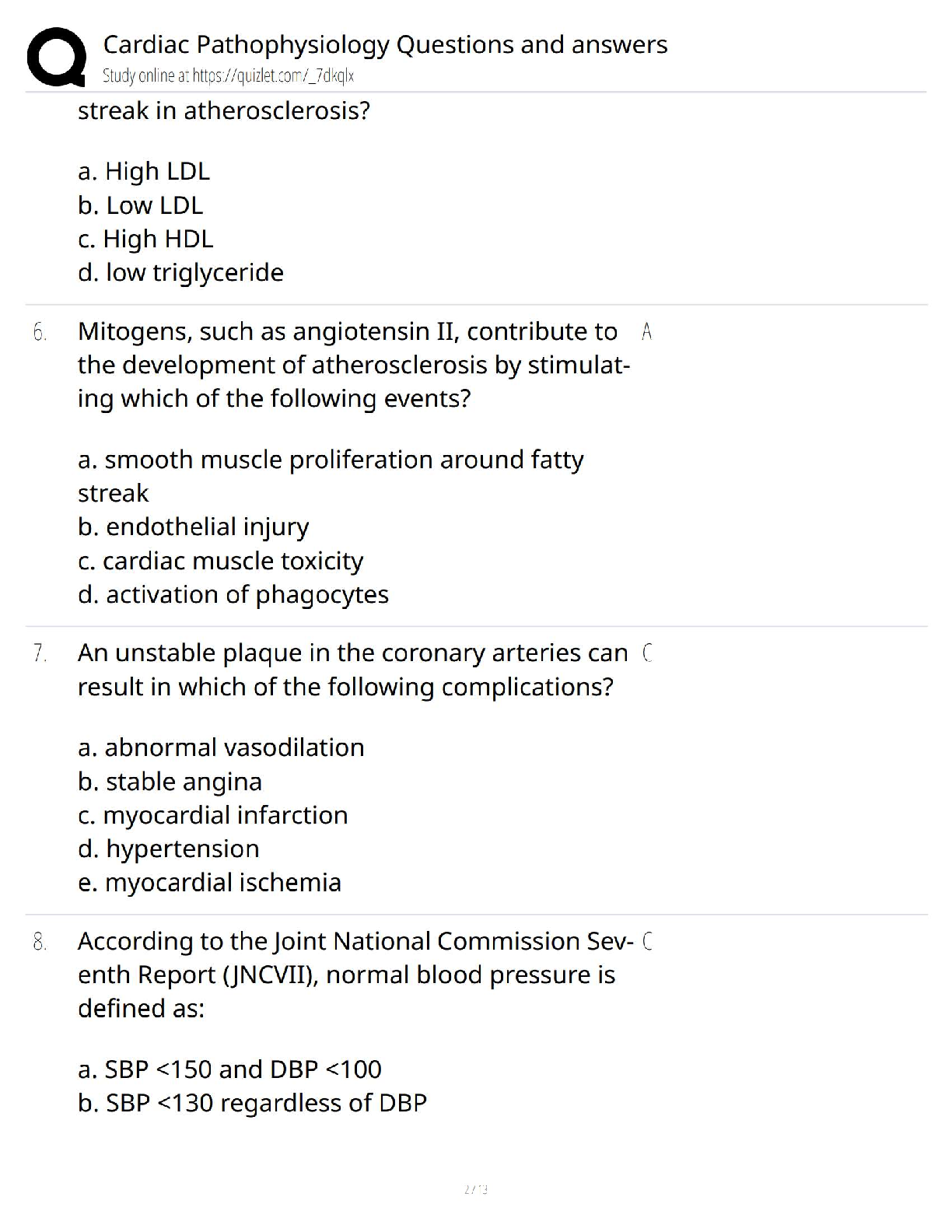Screen dimensions: 952x1232
Task: Click the answer key letter beside question 7
Action: [648, 653]
